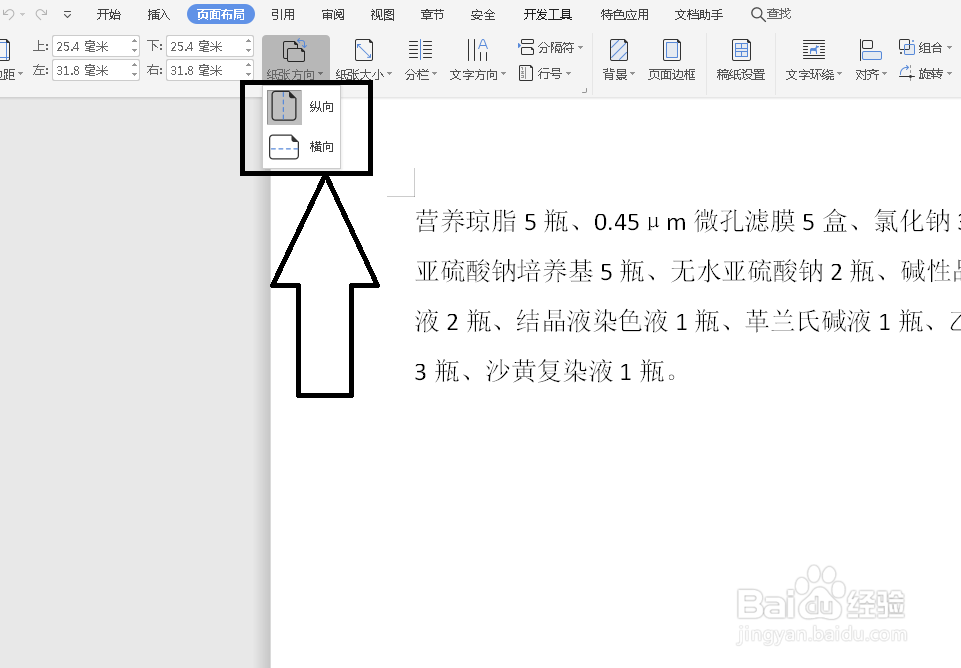Click the Undo icon
Screen dimensions: 961x668
pos(10,13)
